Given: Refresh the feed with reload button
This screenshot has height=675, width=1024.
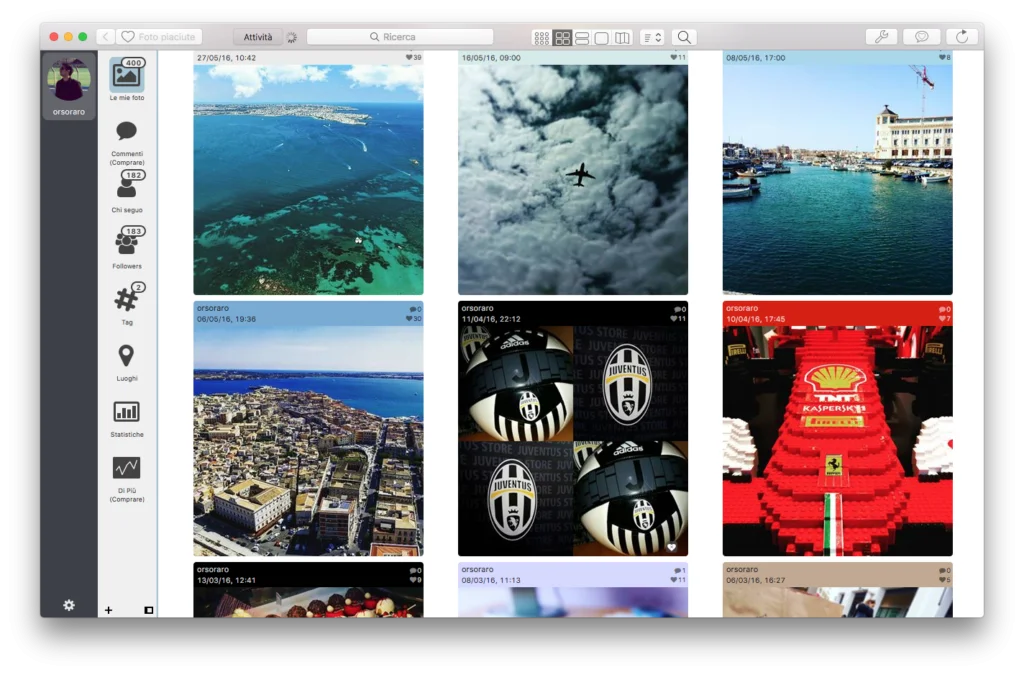Looking at the screenshot, I should [962, 37].
